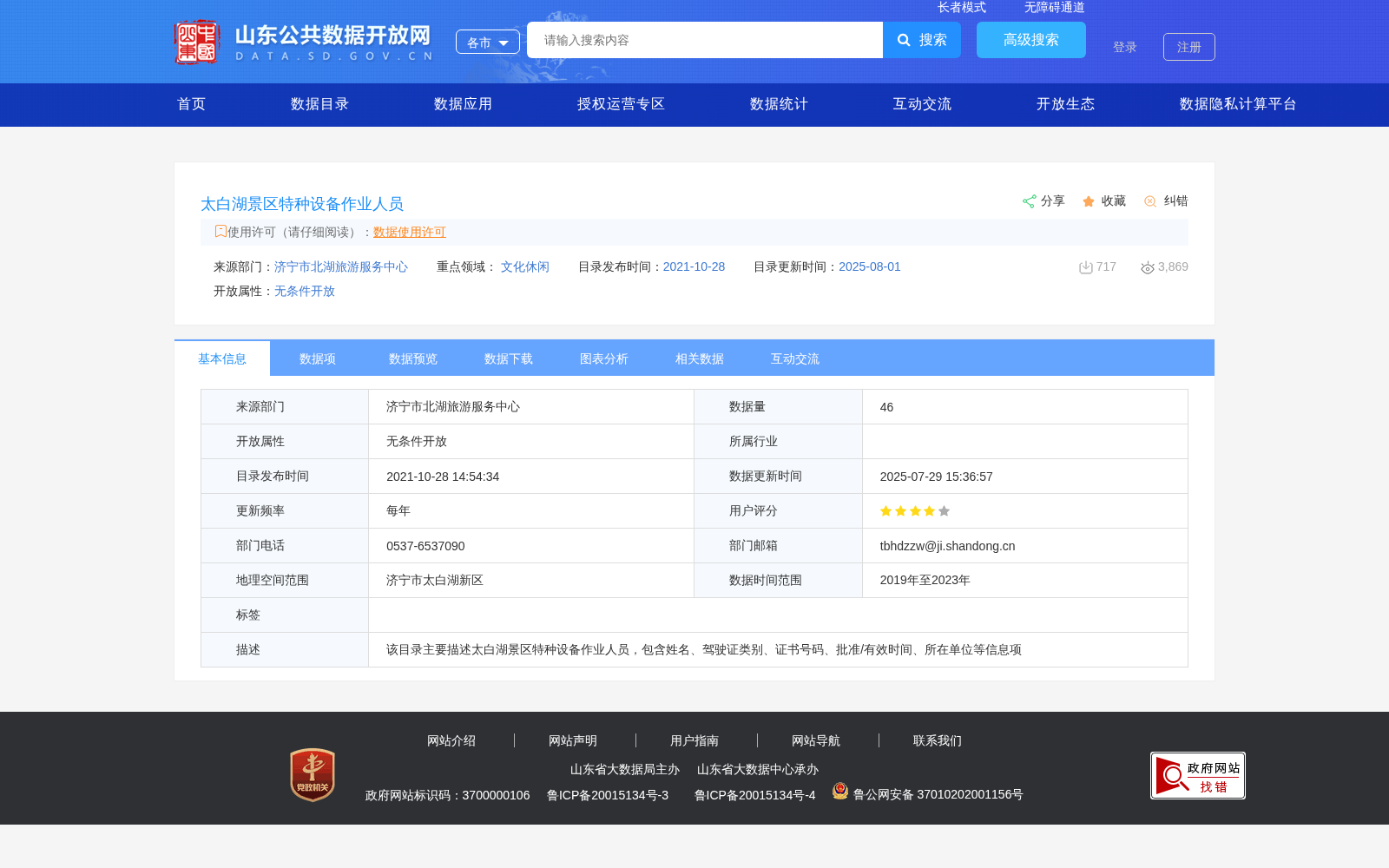This screenshot has height=868, width=1389.
Task: Click the 2025-07-29 15:36:57 cell
Action: click(1025, 477)
